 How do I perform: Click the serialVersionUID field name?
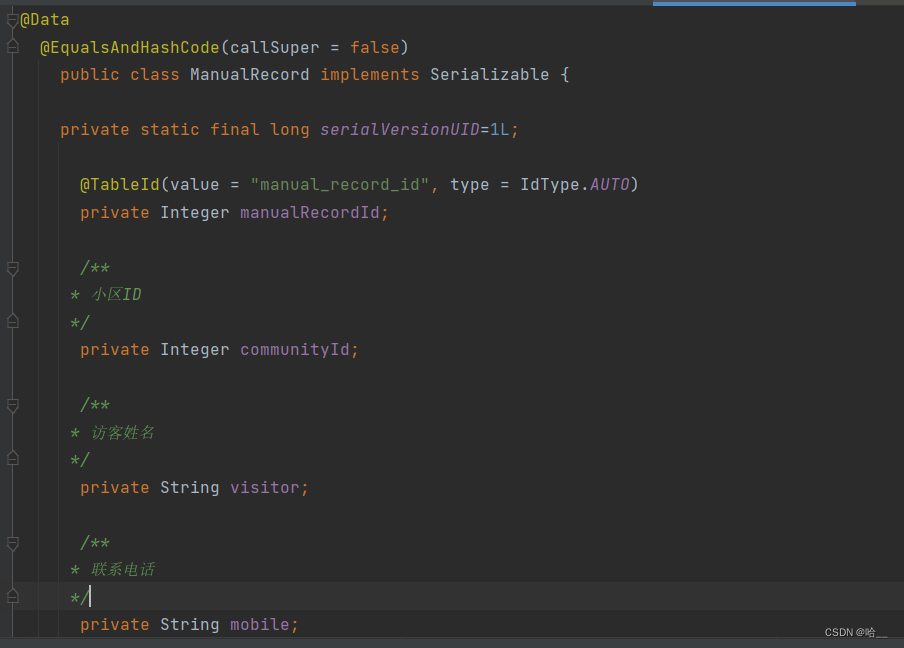pos(399,129)
